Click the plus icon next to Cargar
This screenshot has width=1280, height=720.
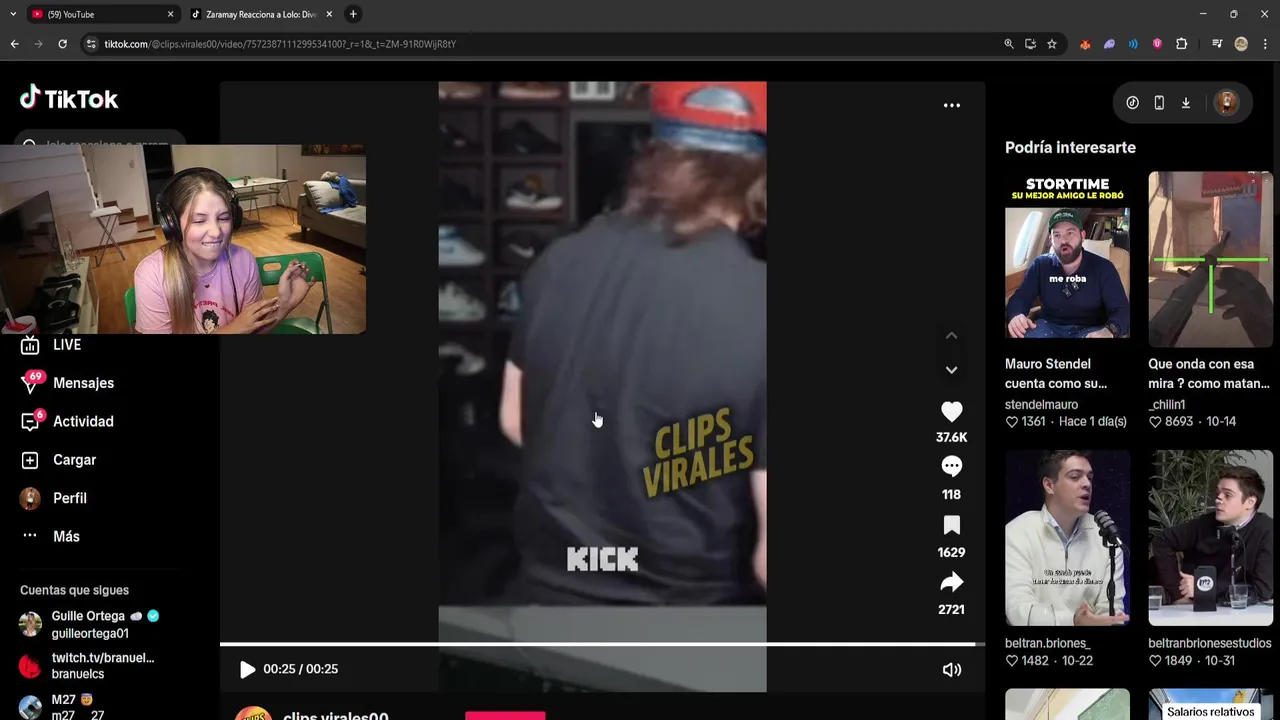coord(30,460)
